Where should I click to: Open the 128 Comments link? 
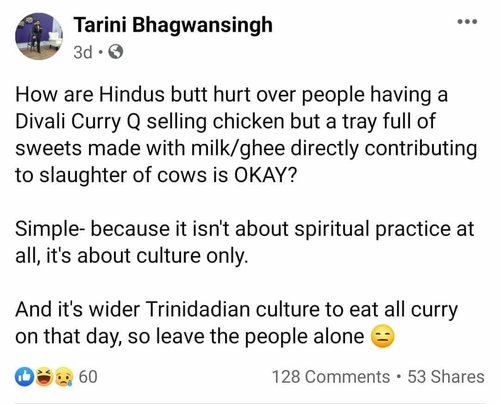click(331, 377)
